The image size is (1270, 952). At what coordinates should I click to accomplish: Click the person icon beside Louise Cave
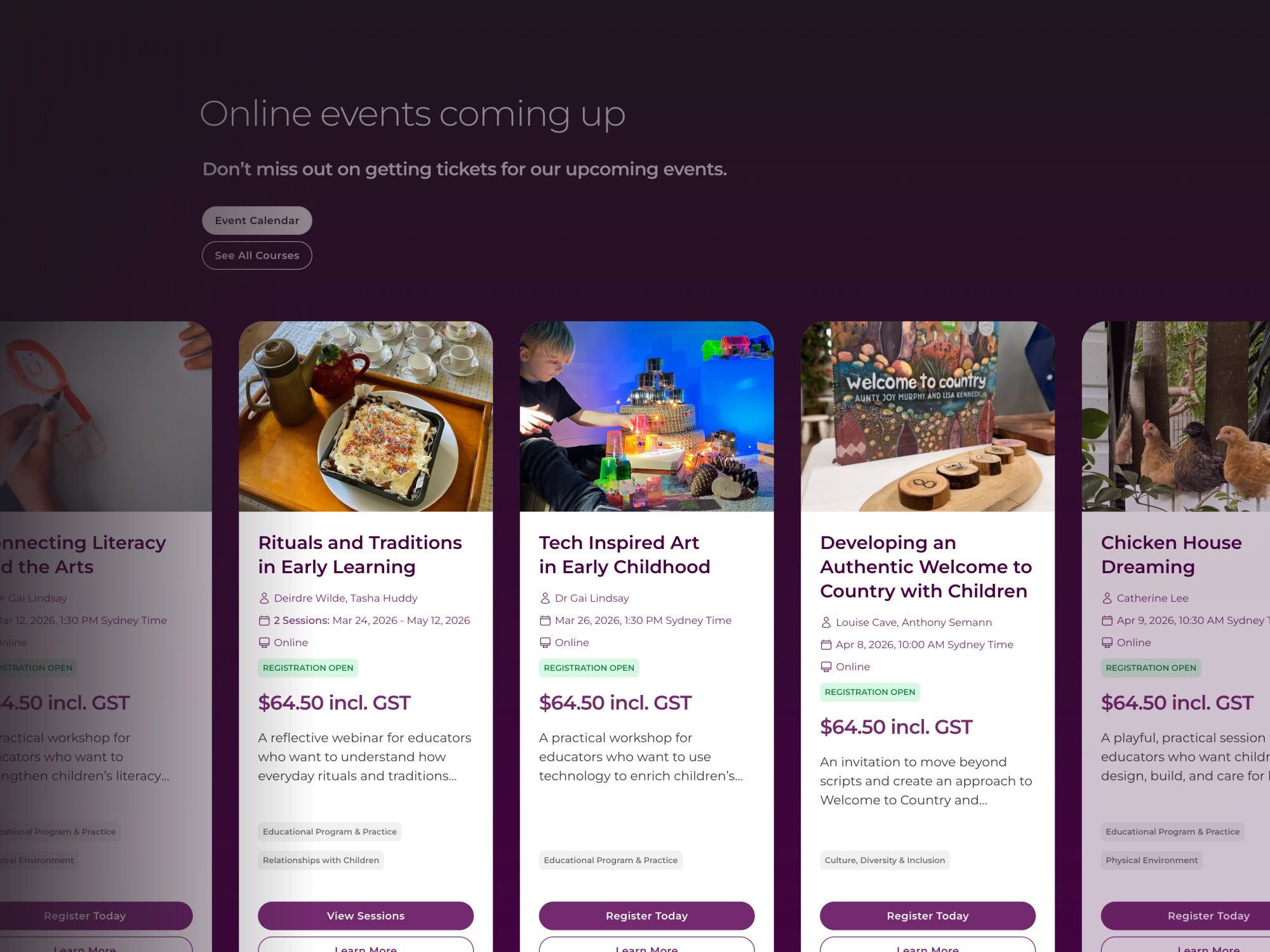[826, 622]
